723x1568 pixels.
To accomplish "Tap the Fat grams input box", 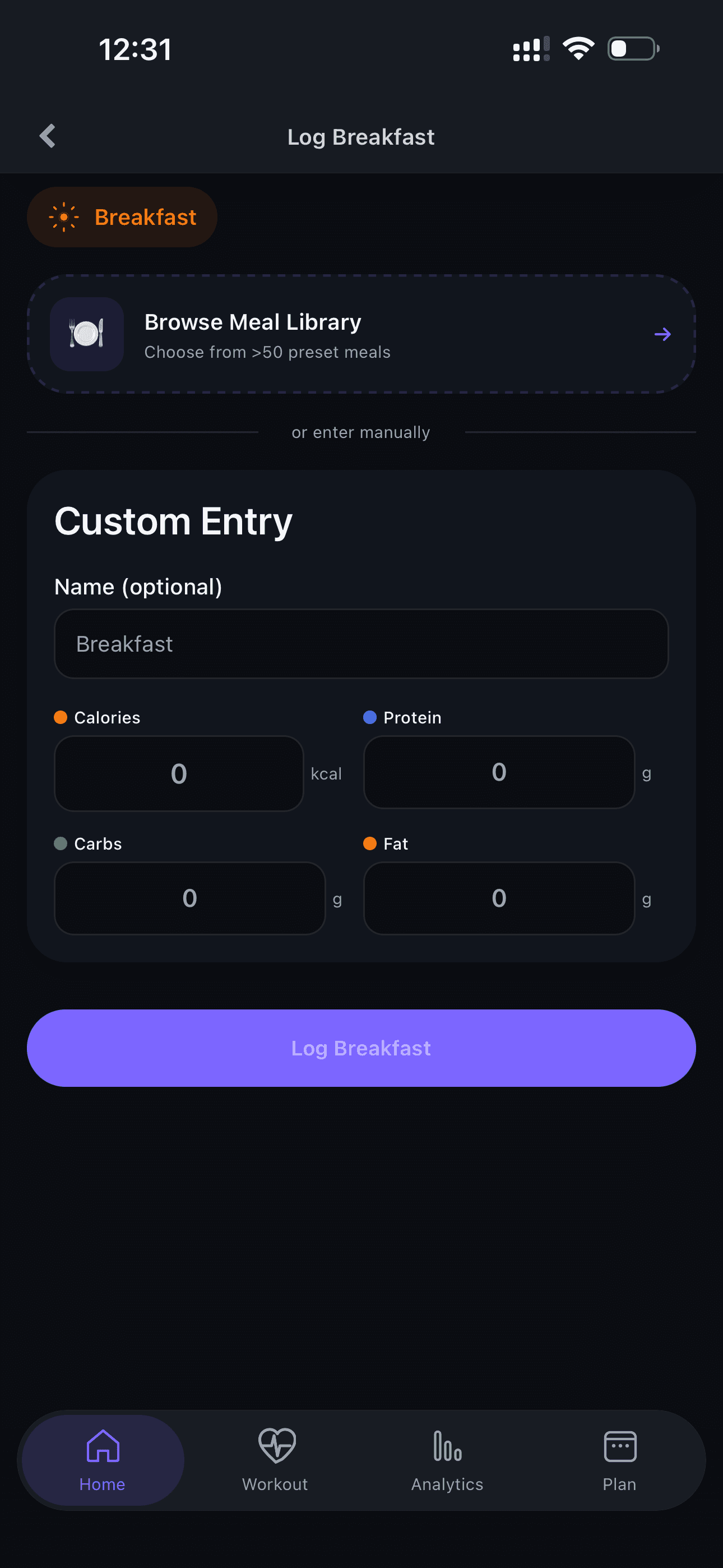I will click(x=499, y=898).
